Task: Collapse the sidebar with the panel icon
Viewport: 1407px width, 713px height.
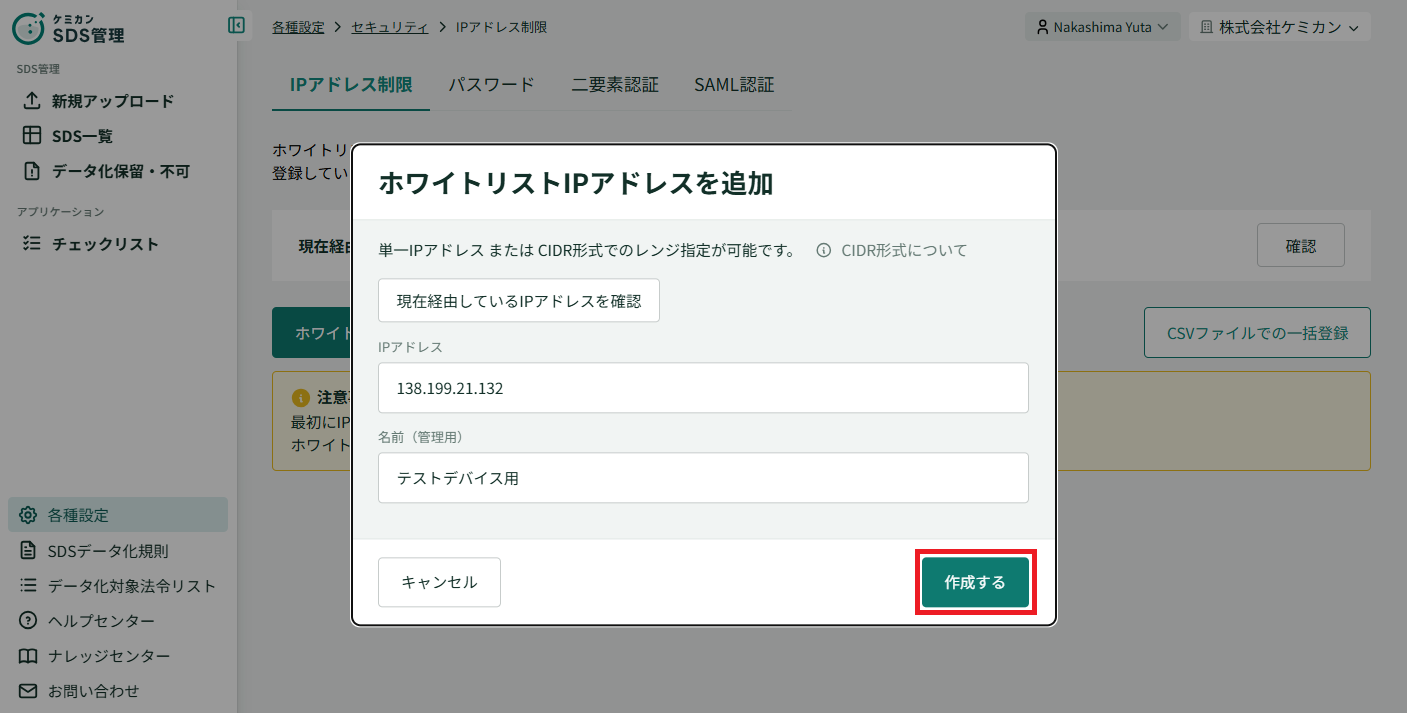Action: point(236,25)
